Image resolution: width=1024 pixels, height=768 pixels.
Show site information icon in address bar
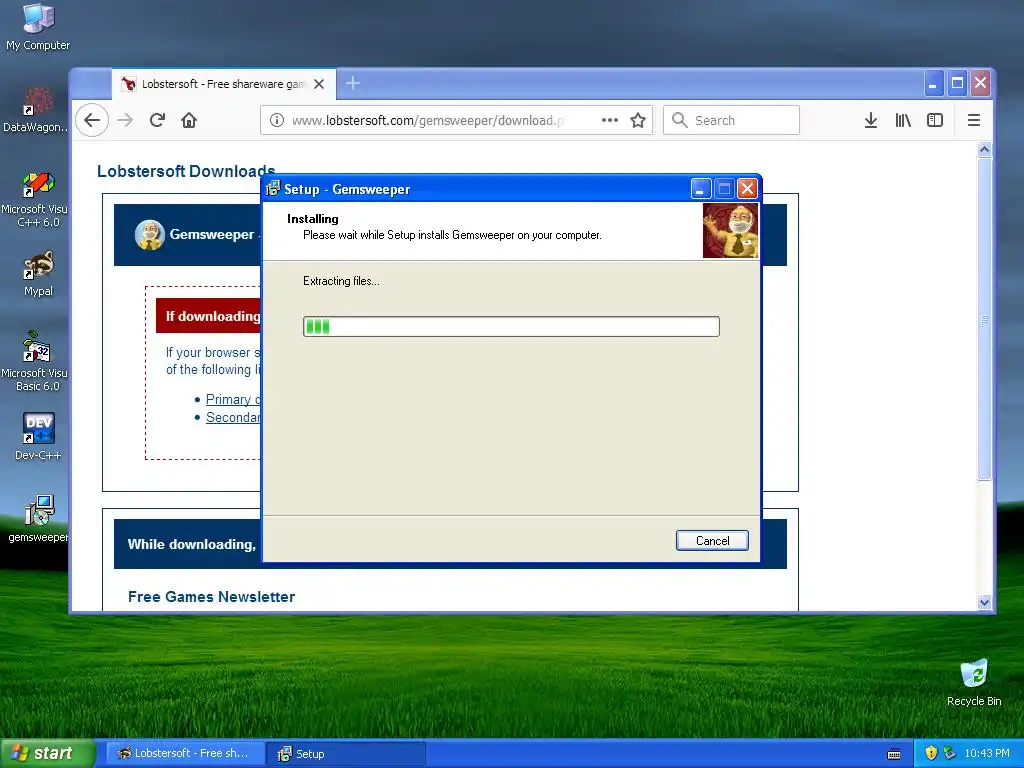pos(277,120)
